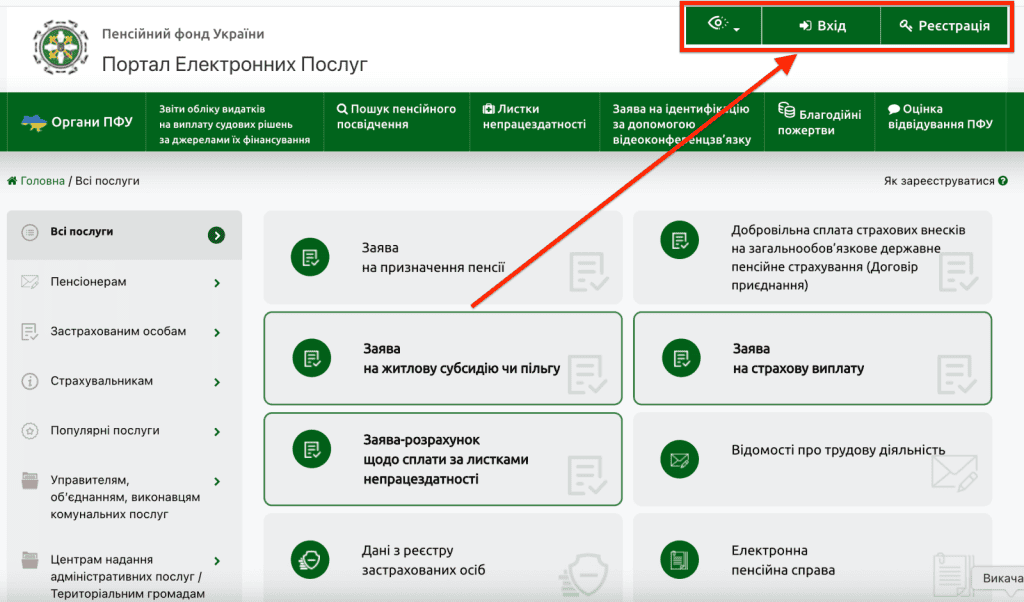Click the green icon on Добровільна сплата страхових внесків
This screenshot has height=602, width=1024.
[680, 240]
